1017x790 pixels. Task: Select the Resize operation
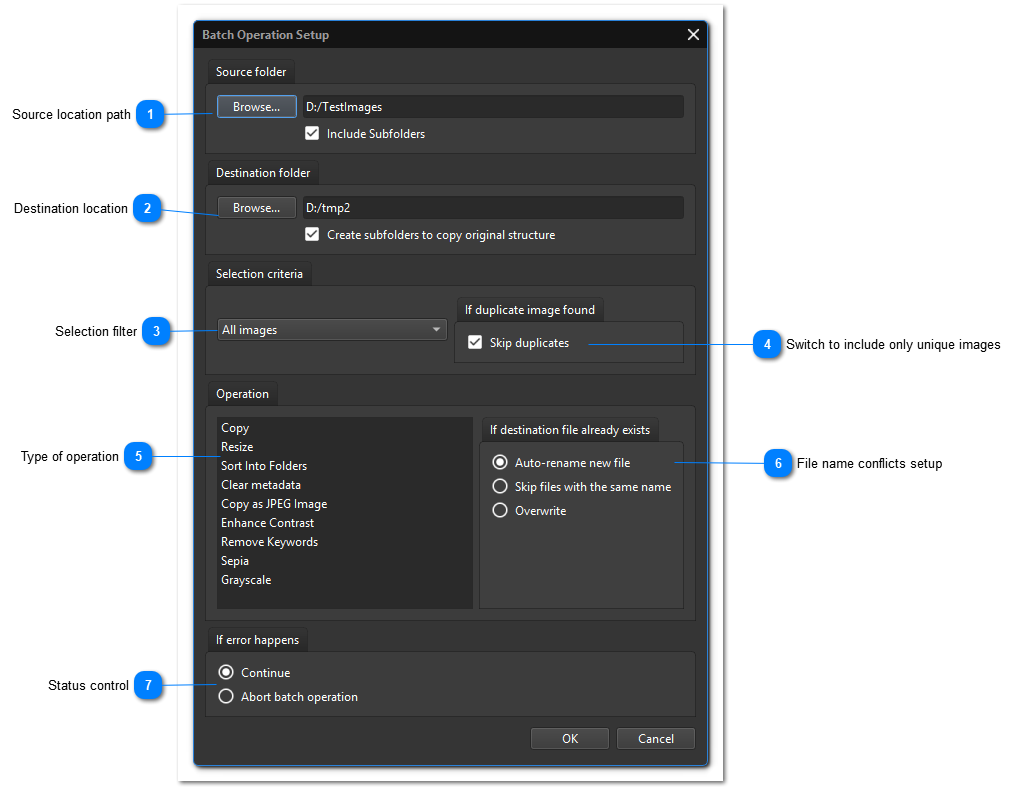point(237,447)
